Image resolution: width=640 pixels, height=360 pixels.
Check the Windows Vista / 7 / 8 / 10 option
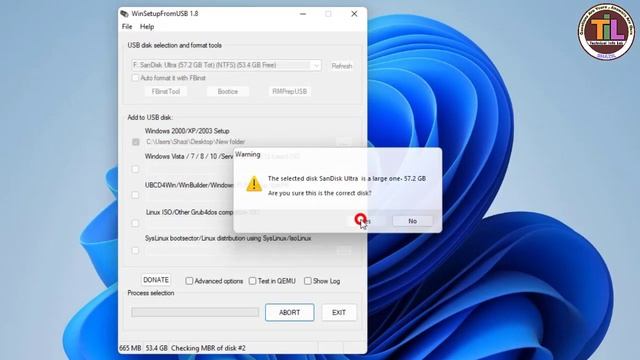135,169
